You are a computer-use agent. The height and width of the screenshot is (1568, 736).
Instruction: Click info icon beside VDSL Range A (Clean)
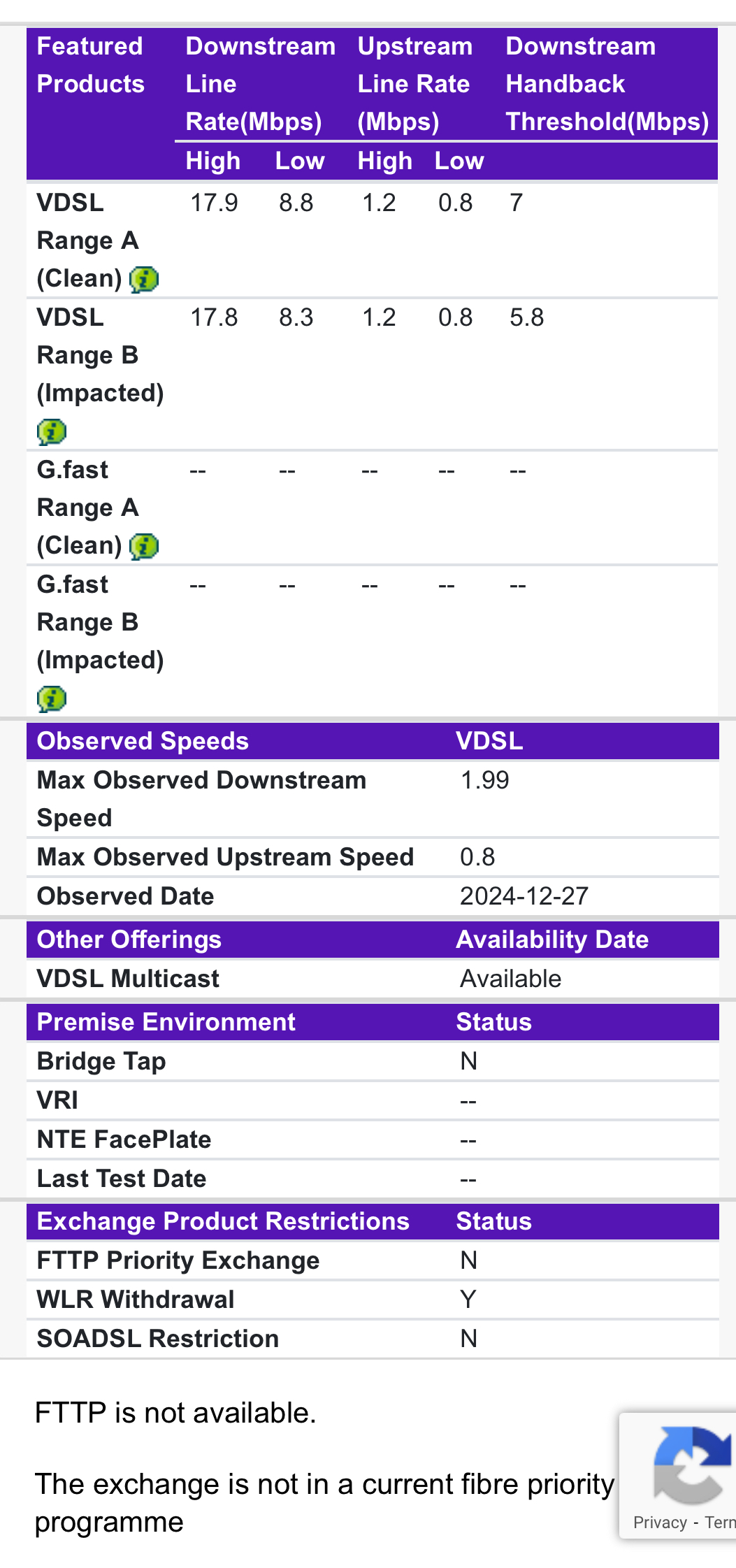click(x=144, y=279)
